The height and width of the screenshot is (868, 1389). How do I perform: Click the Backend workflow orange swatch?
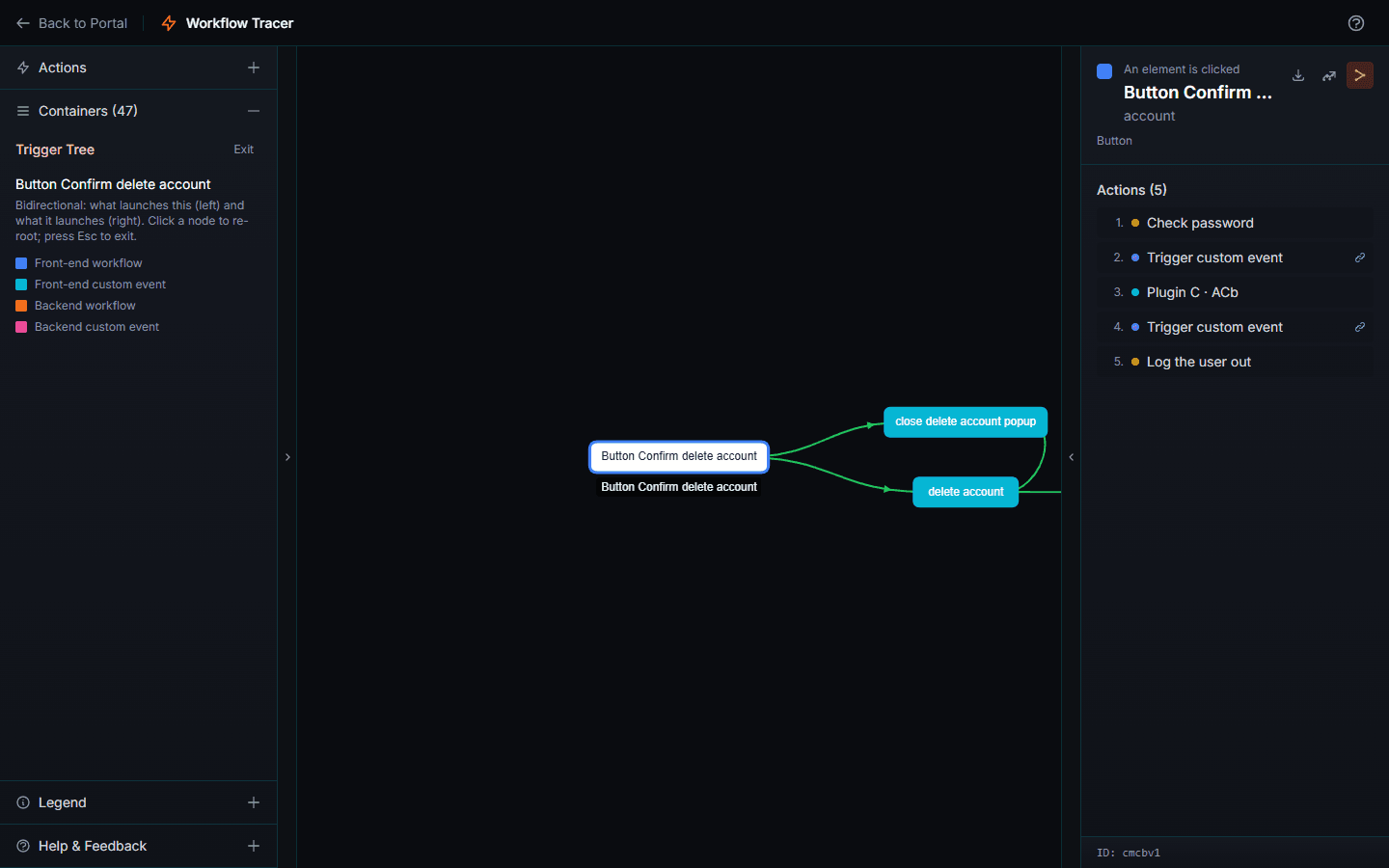[x=21, y=306]
